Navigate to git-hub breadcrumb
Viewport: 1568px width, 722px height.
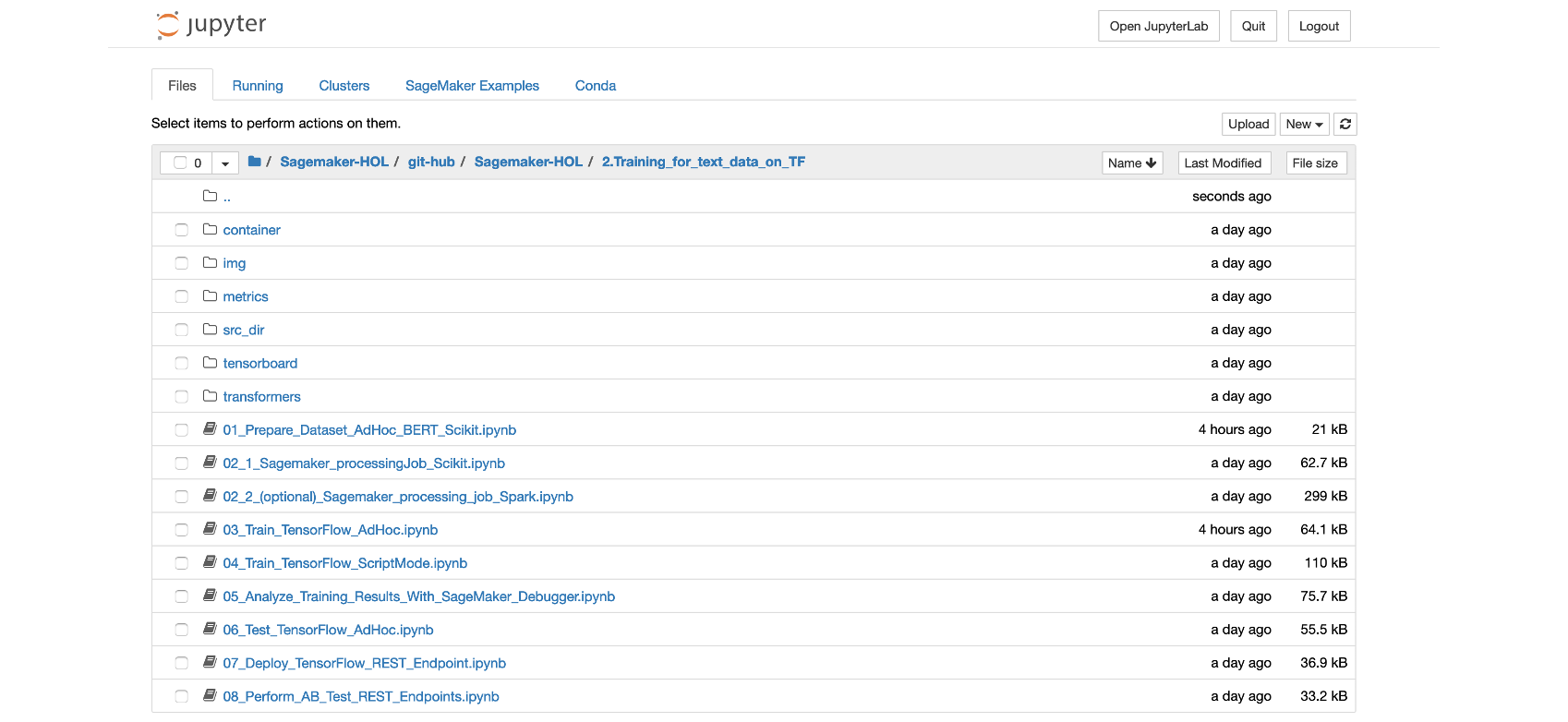click(431, 162)
